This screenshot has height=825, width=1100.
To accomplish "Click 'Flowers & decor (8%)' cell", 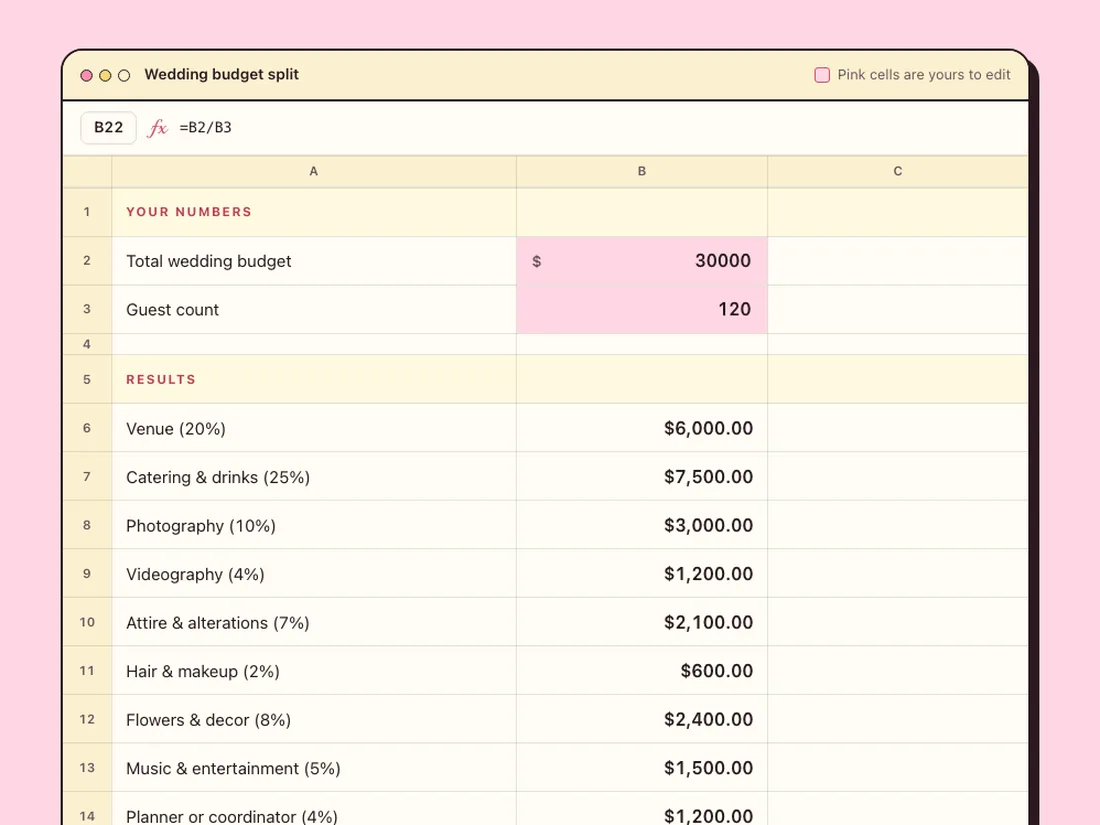I will click(314, 719).
